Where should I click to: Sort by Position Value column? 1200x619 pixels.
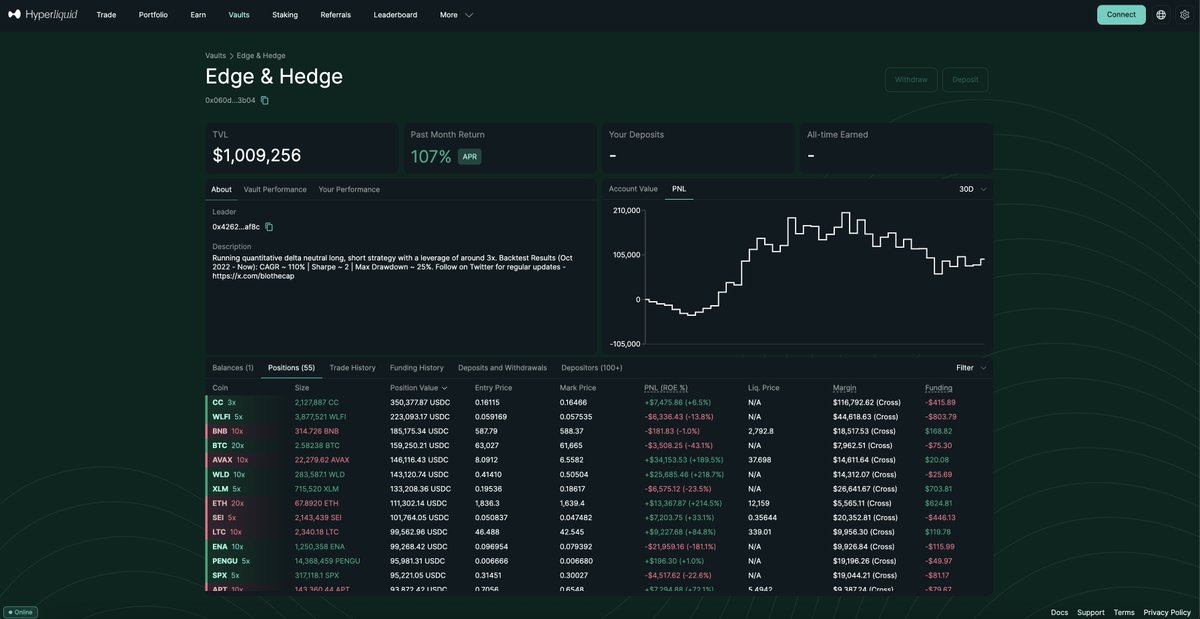tap(418, 388)
